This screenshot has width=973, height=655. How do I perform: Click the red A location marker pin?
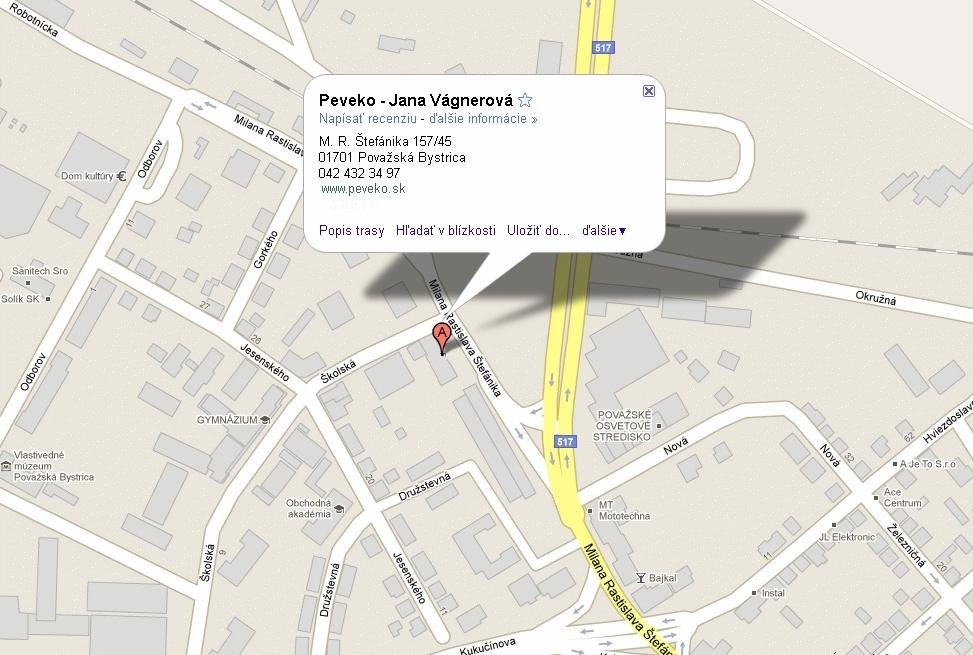441,339
